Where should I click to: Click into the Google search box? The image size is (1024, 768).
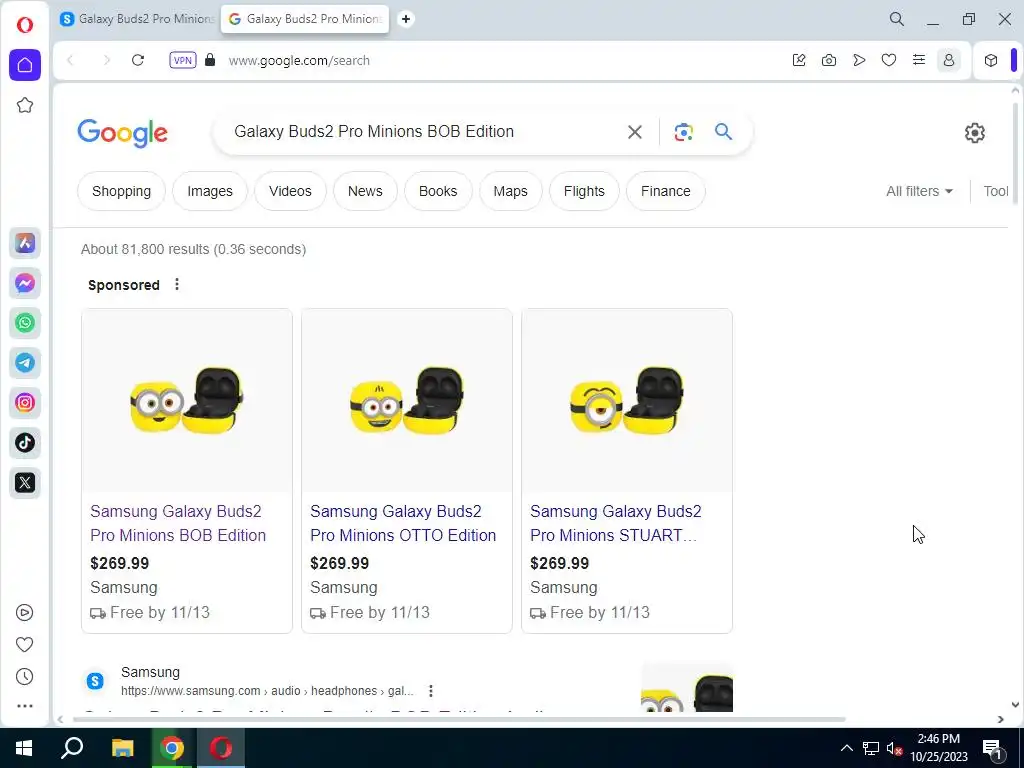coord(418,132)
